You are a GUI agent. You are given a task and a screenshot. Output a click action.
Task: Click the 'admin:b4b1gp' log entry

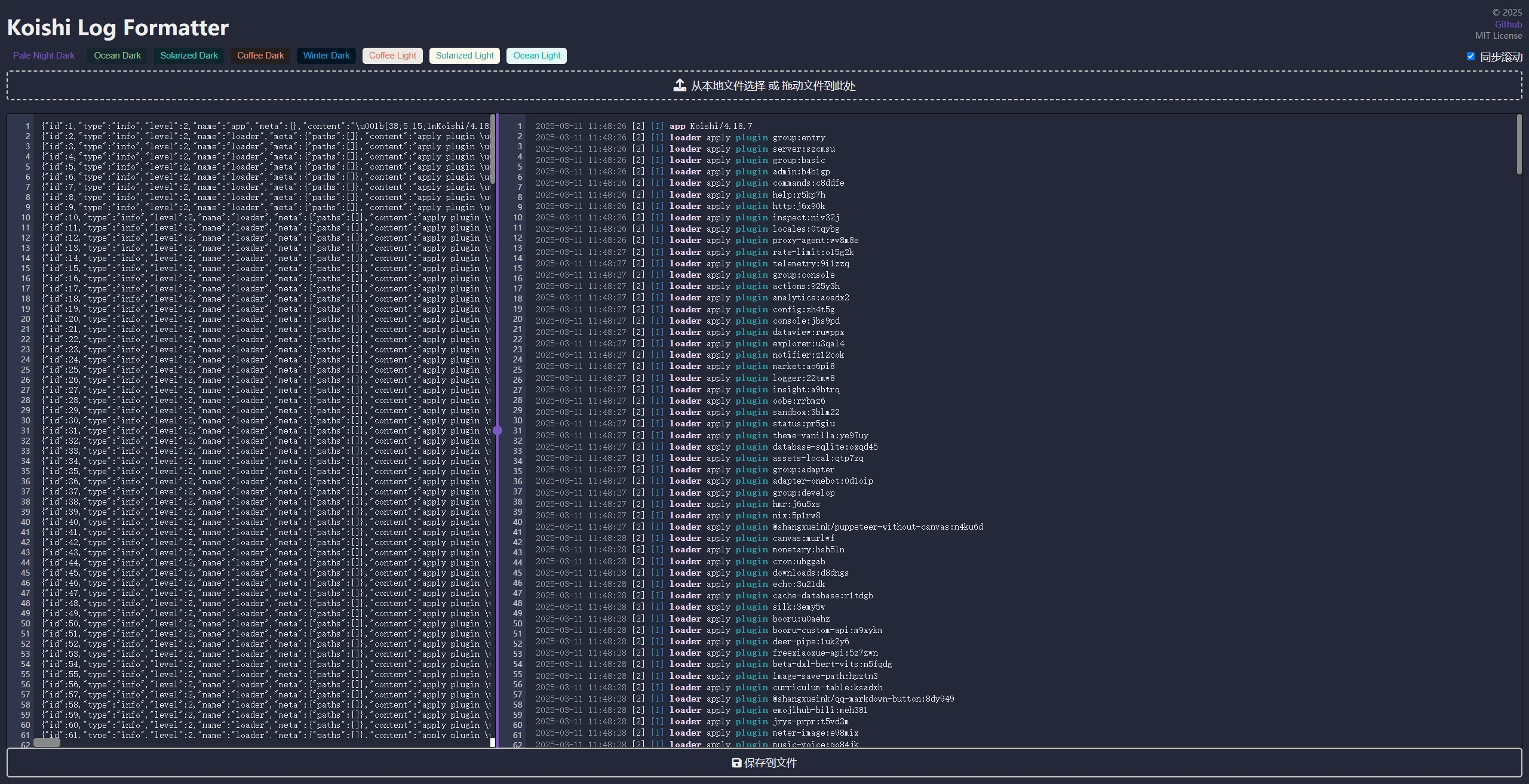[683, 171]
